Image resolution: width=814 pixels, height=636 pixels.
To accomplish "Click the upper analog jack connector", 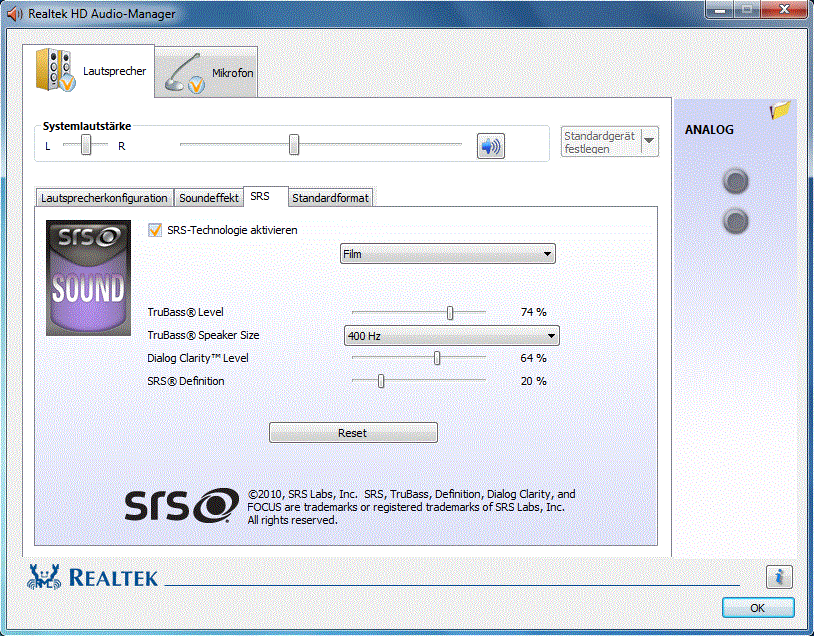I will (736, 182).
